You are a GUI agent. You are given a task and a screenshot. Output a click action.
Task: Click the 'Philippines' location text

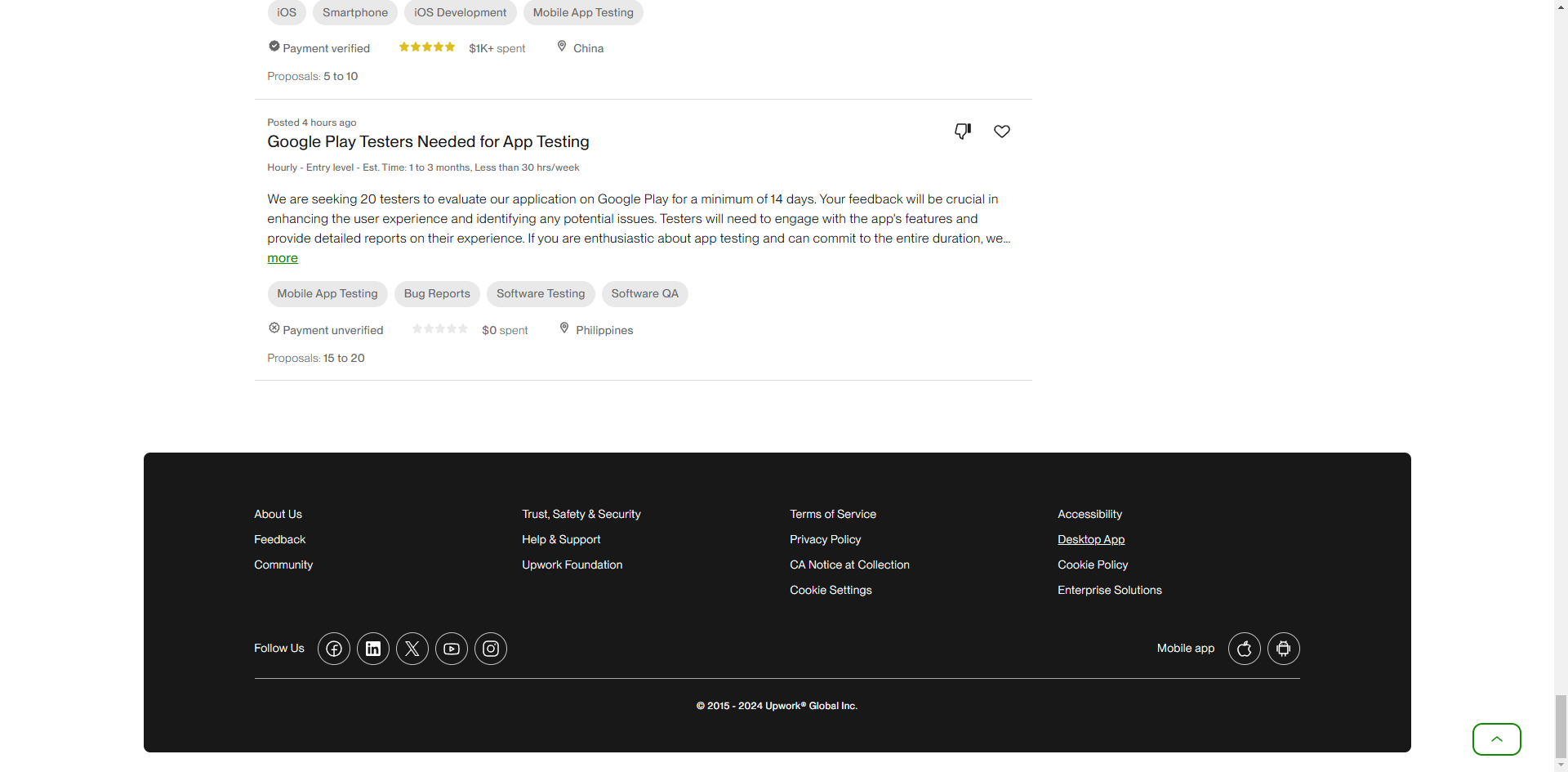[604, 331]
